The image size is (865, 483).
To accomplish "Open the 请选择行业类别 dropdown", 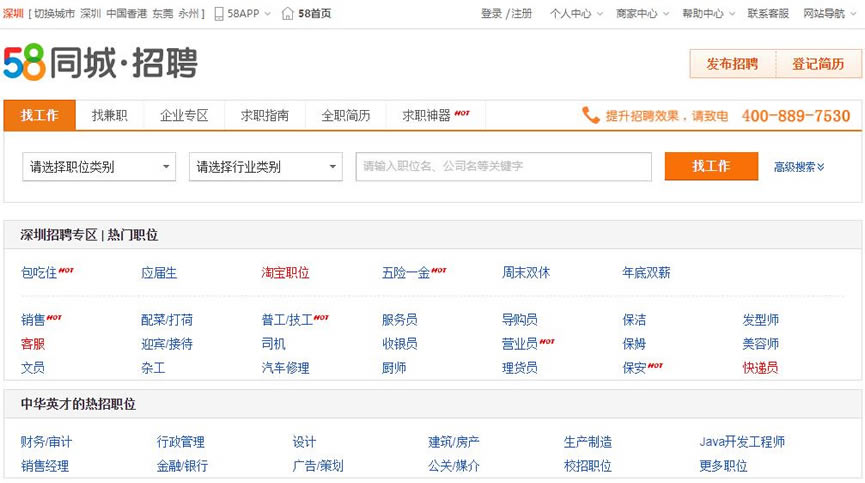I will coord(266,167).
